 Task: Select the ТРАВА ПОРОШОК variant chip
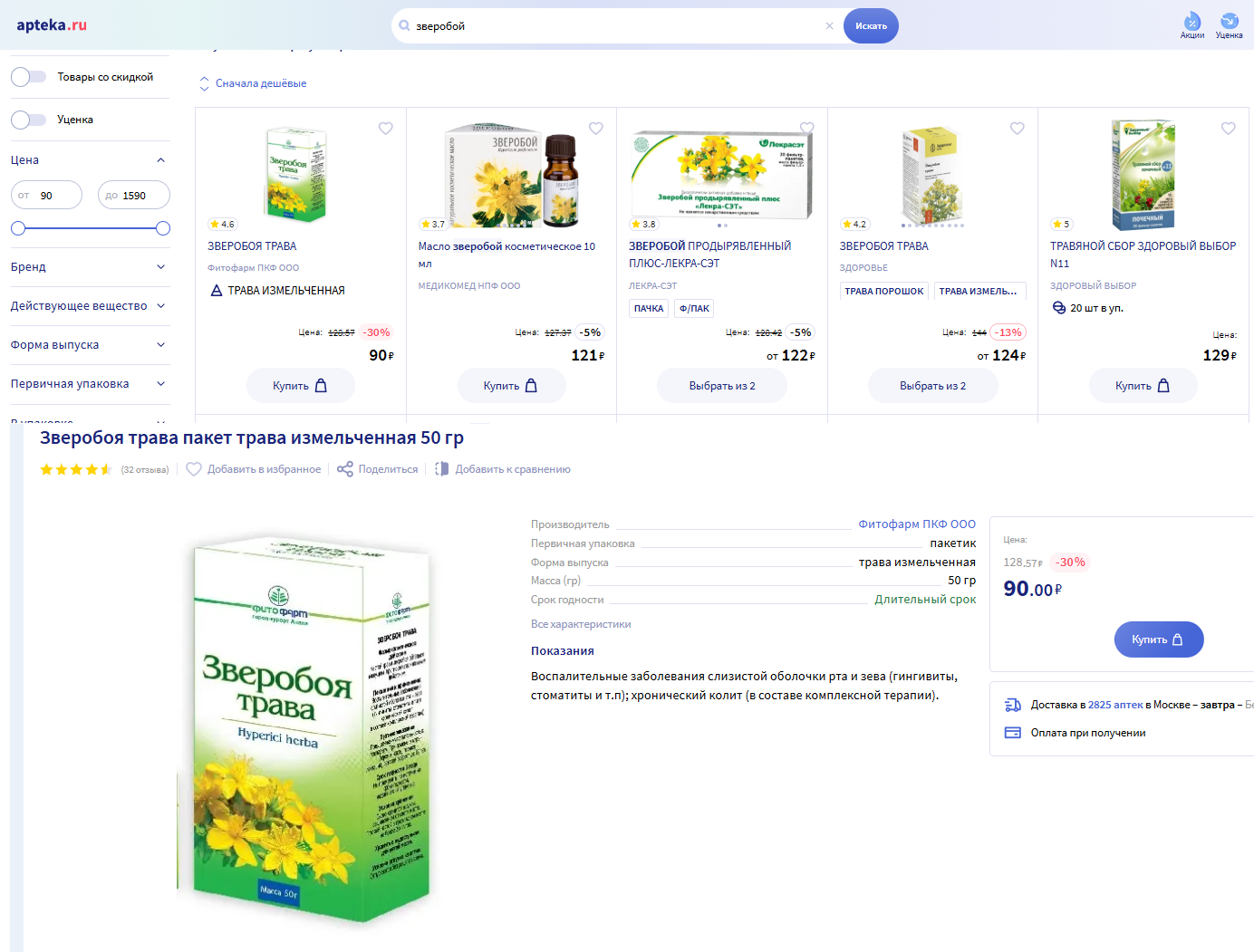point(884,291)
